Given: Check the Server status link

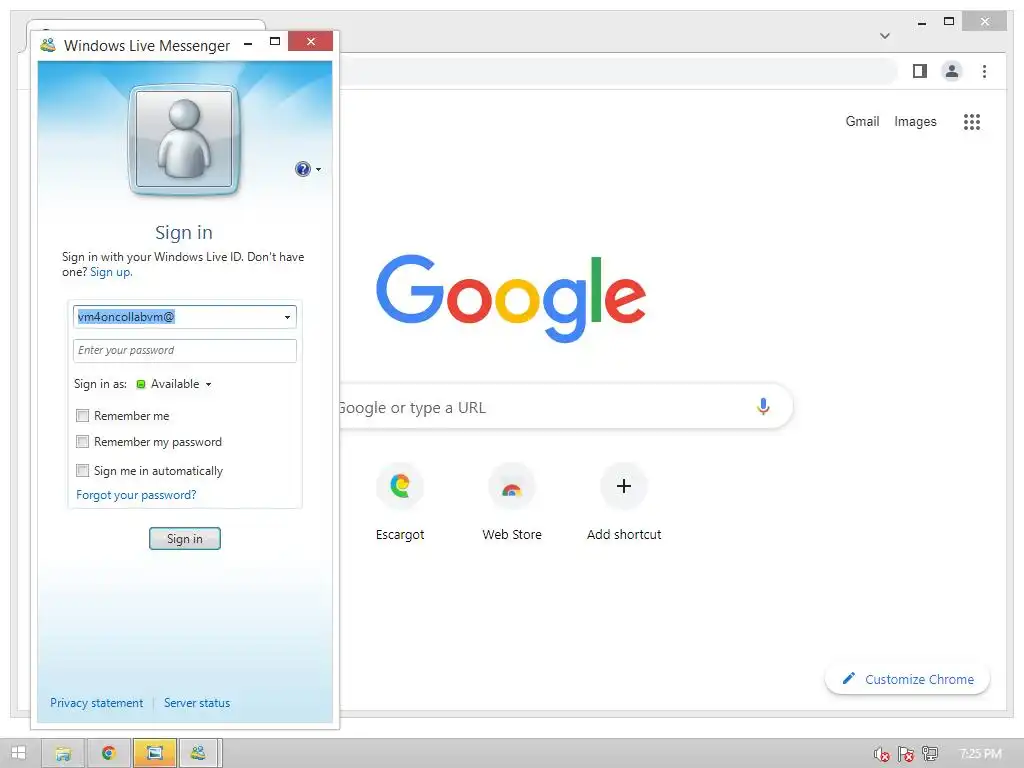Looking at the screenshot, I should coord(197,703).
